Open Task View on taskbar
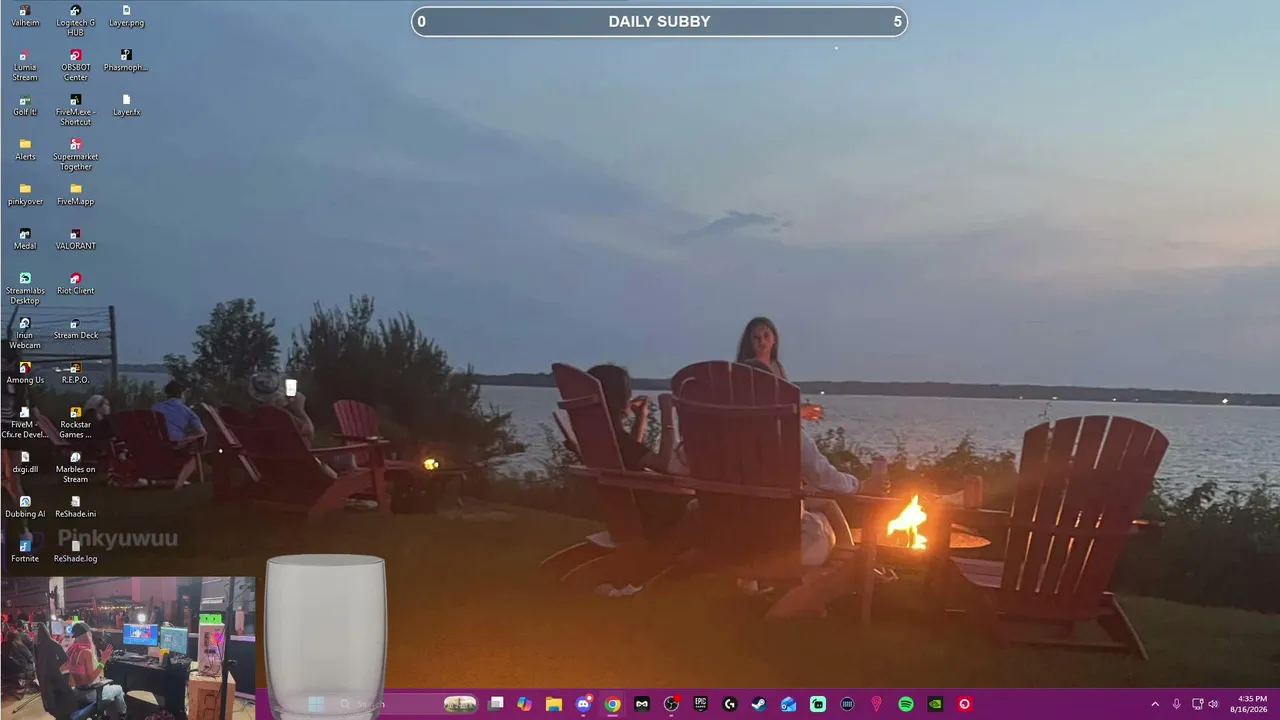Screen dimensions: 1280x720 coord(496,704)
